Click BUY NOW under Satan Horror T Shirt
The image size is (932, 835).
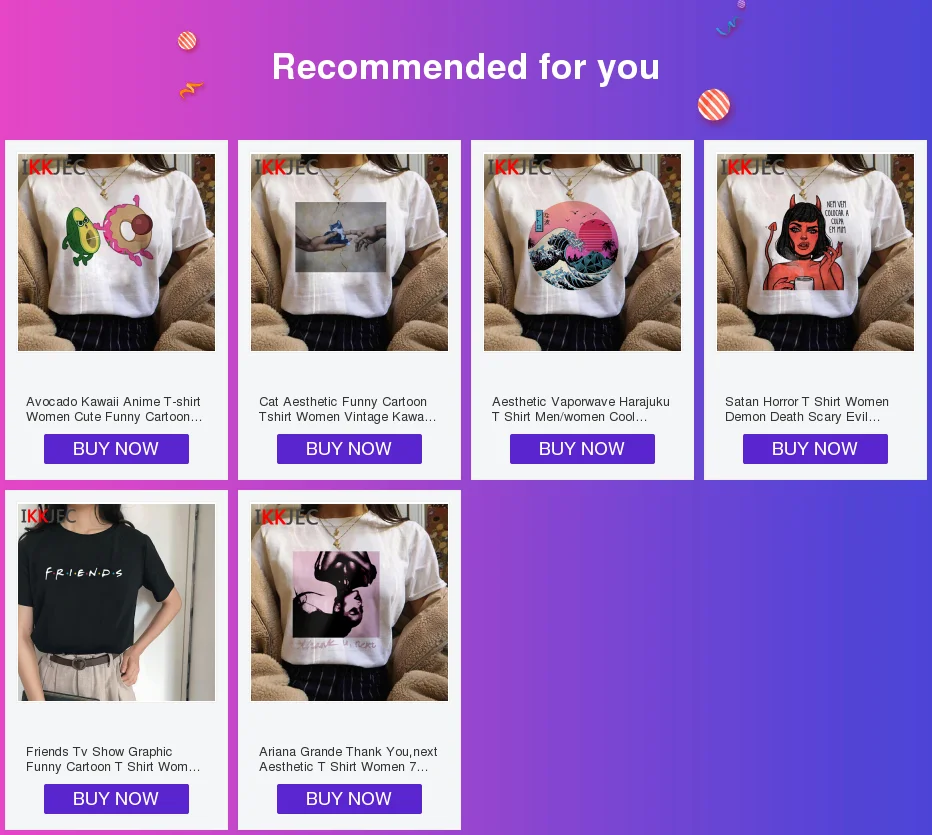pos(816,449)
